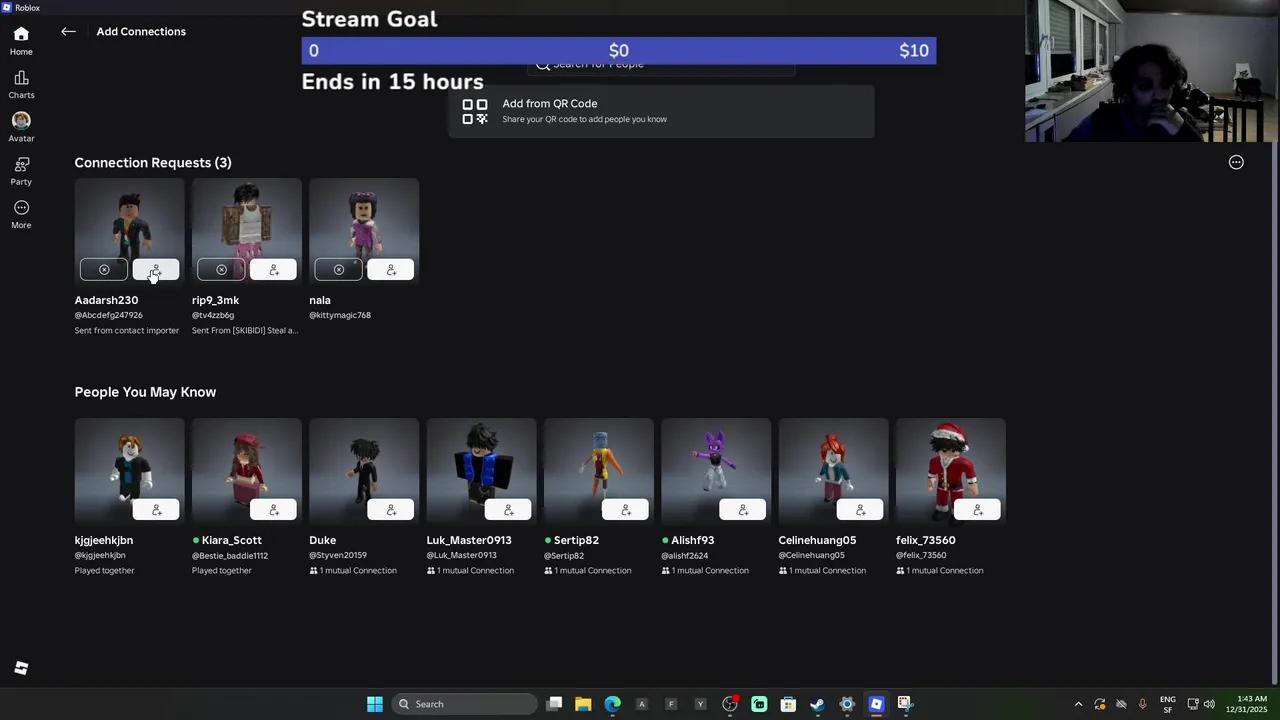Click the Aadarsh230 username
The image size is (1280, 720).
point(106,300)
